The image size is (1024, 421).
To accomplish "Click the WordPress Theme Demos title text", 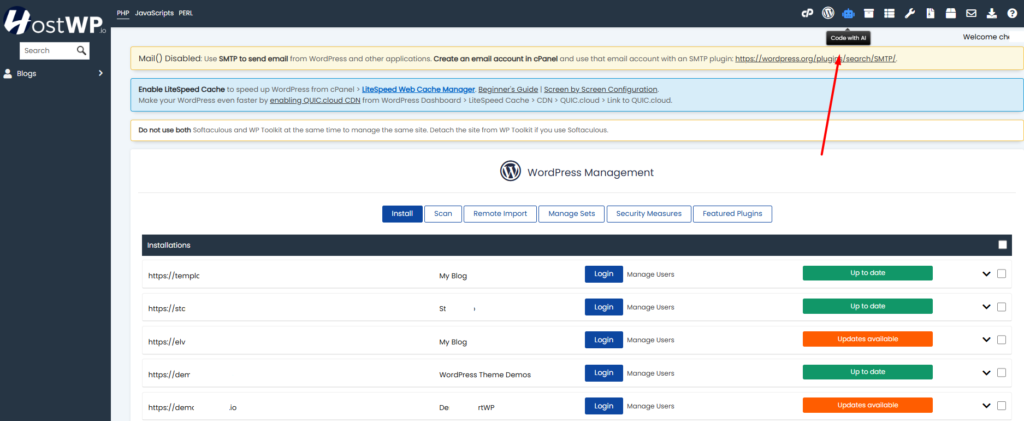I will click(485, 375).
